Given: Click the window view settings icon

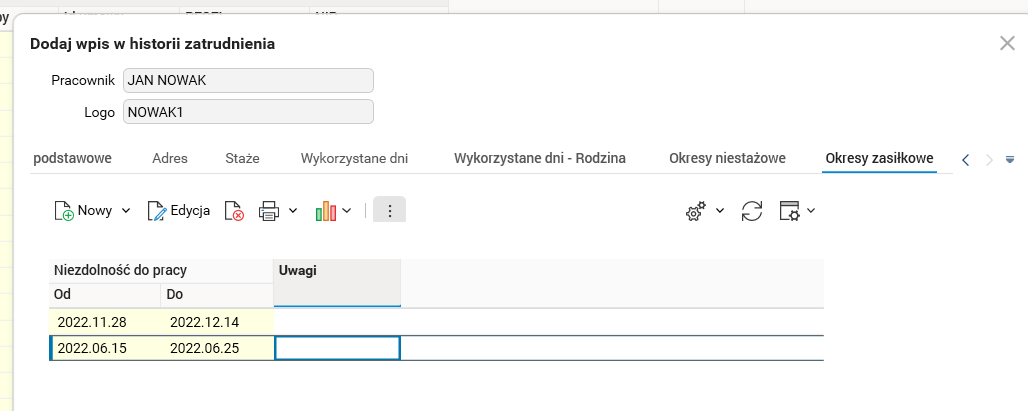Looking at the screenshot, I should tap(790, 211).
